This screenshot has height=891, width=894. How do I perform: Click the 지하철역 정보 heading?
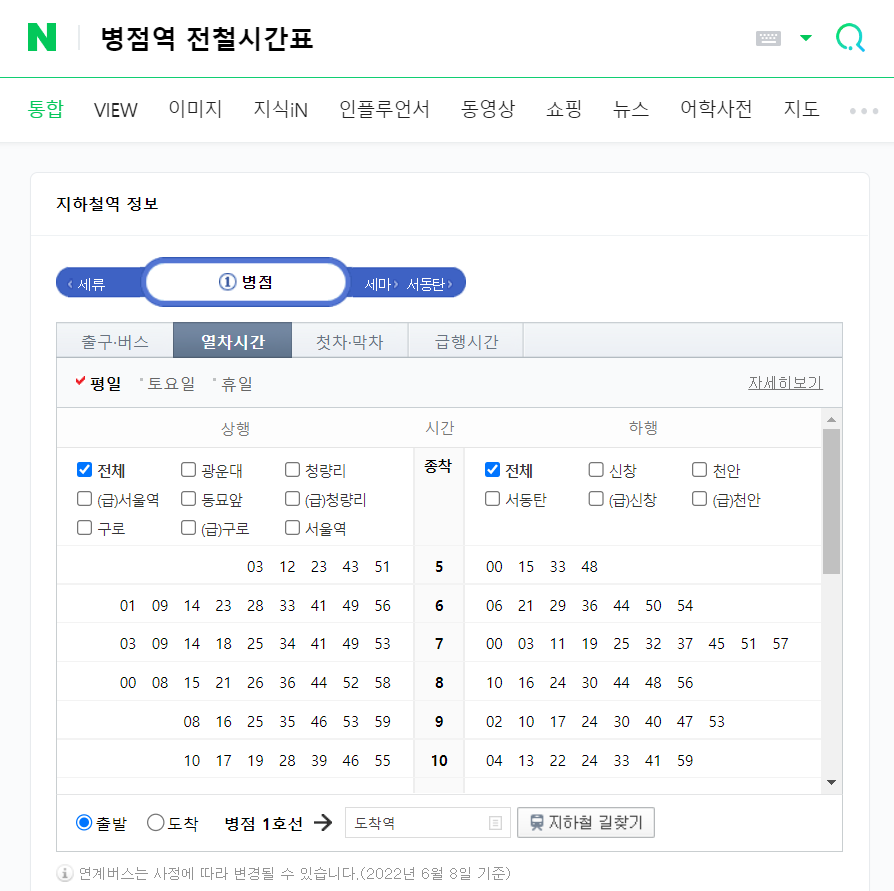tap(107, 204)
